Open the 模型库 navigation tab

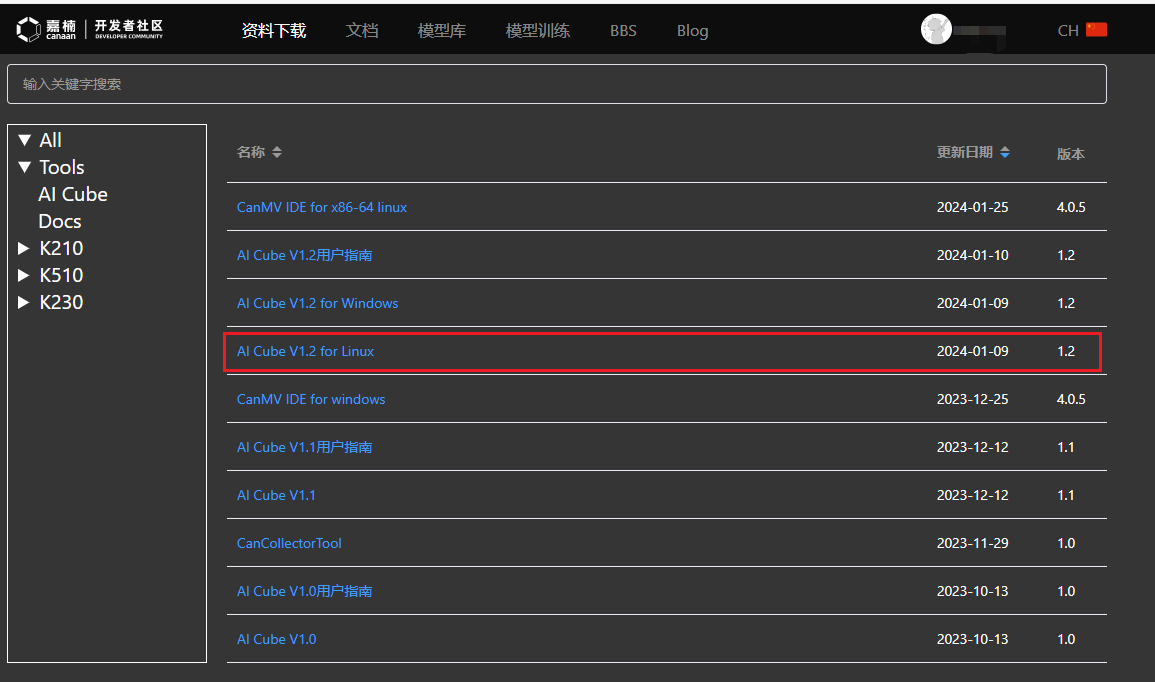(442, 30)
